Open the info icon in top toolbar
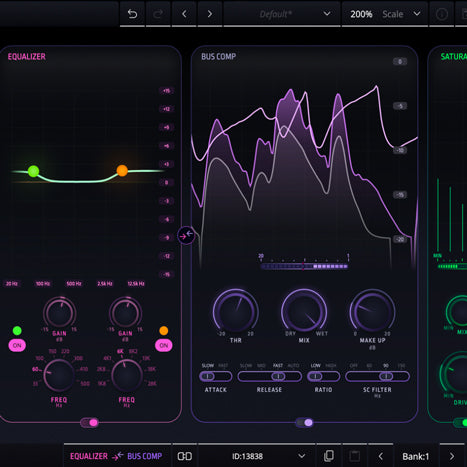 point(442,14)
